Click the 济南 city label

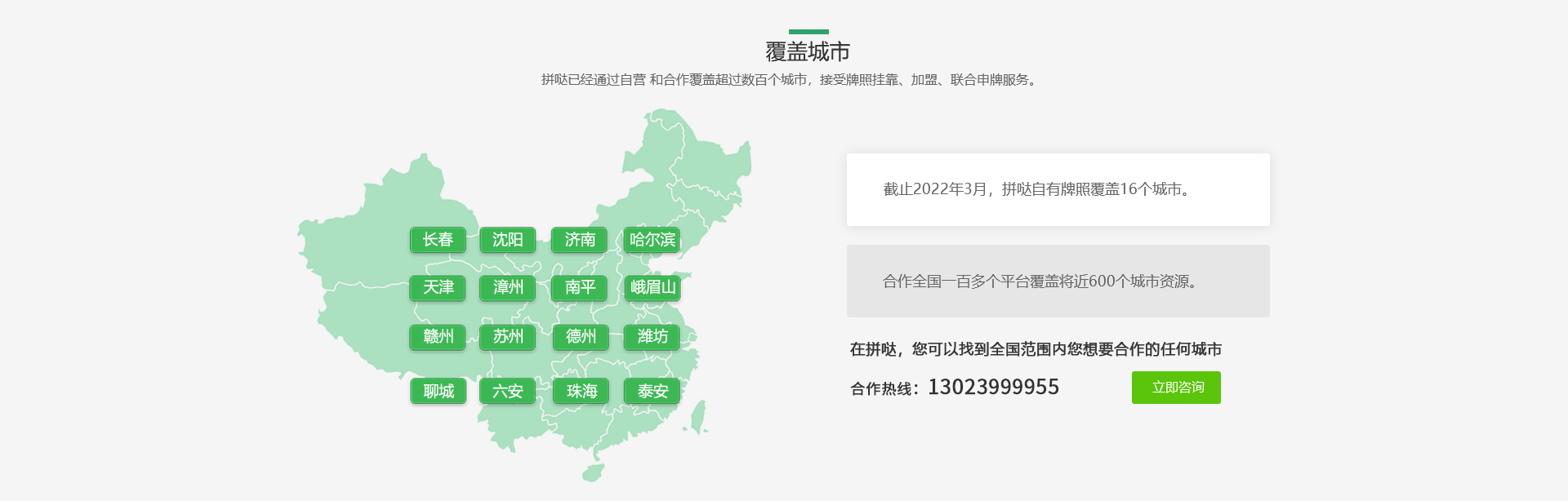click(x=580, y=240)
